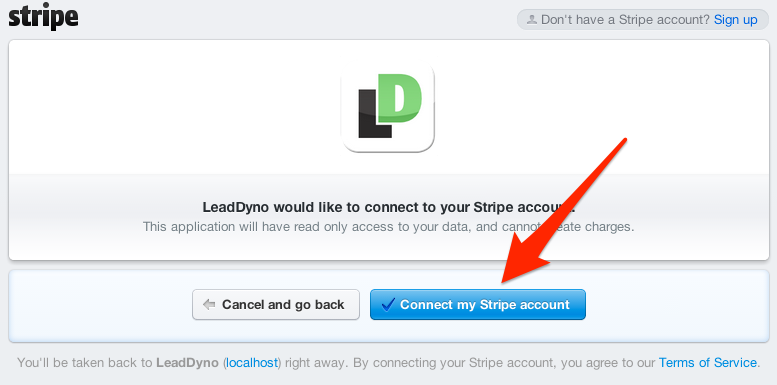Select the Cancel and go back button
This screenshot has height=385, width=777.
tap(276, 305)
